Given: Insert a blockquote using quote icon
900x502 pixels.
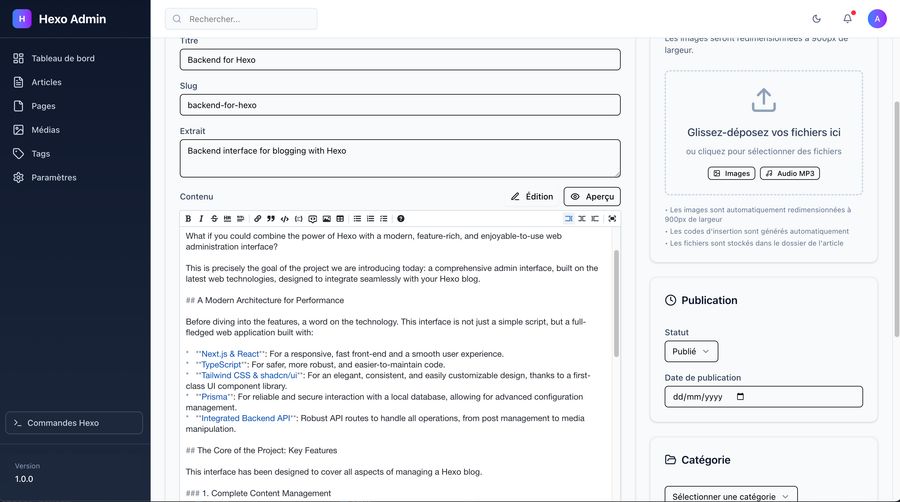Looking at the screenshot, I should [271, 219].
